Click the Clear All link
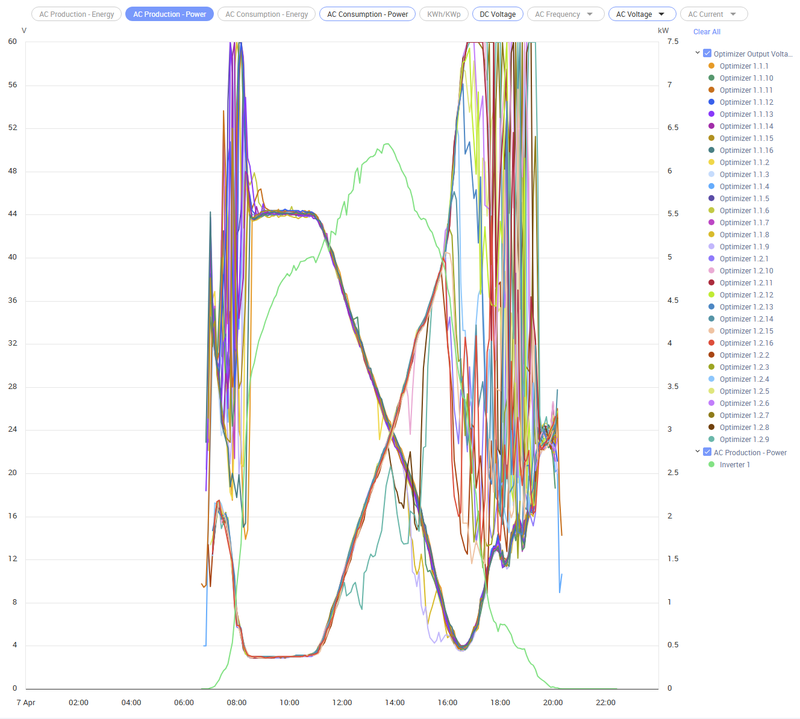 [x=707, y=32]
